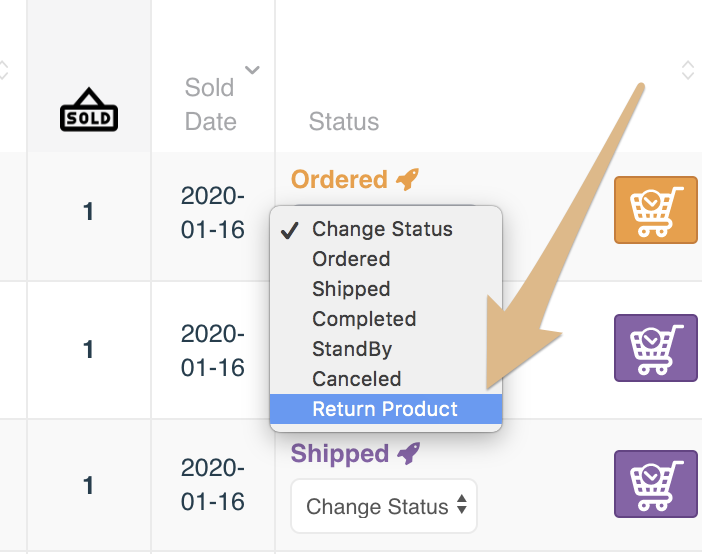The image size is (702, 554).
Task: Select Return Product from status menu
Action: click(386, 409)
